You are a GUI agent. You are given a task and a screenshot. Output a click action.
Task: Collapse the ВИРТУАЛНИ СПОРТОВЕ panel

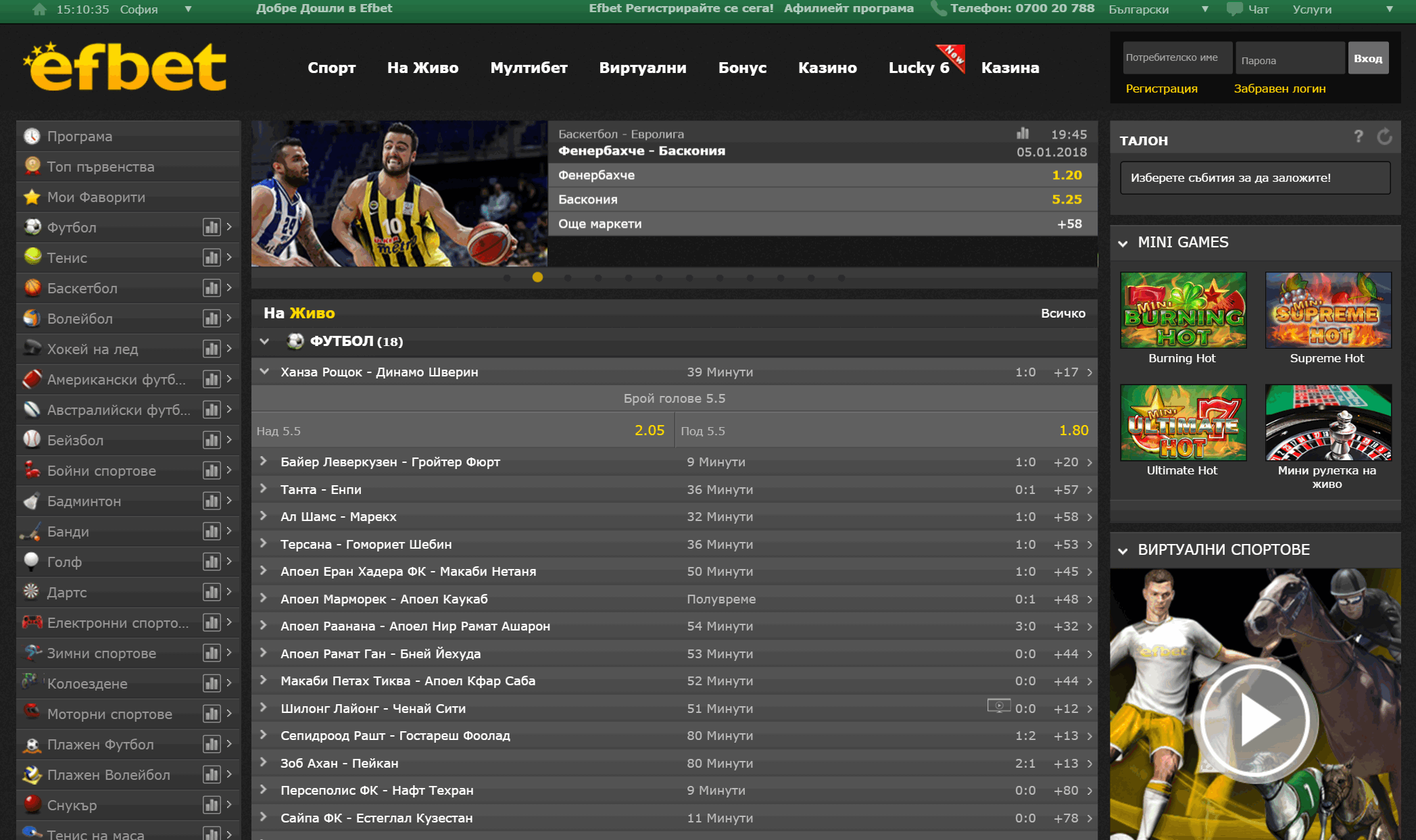click(x=1123, y=551)
